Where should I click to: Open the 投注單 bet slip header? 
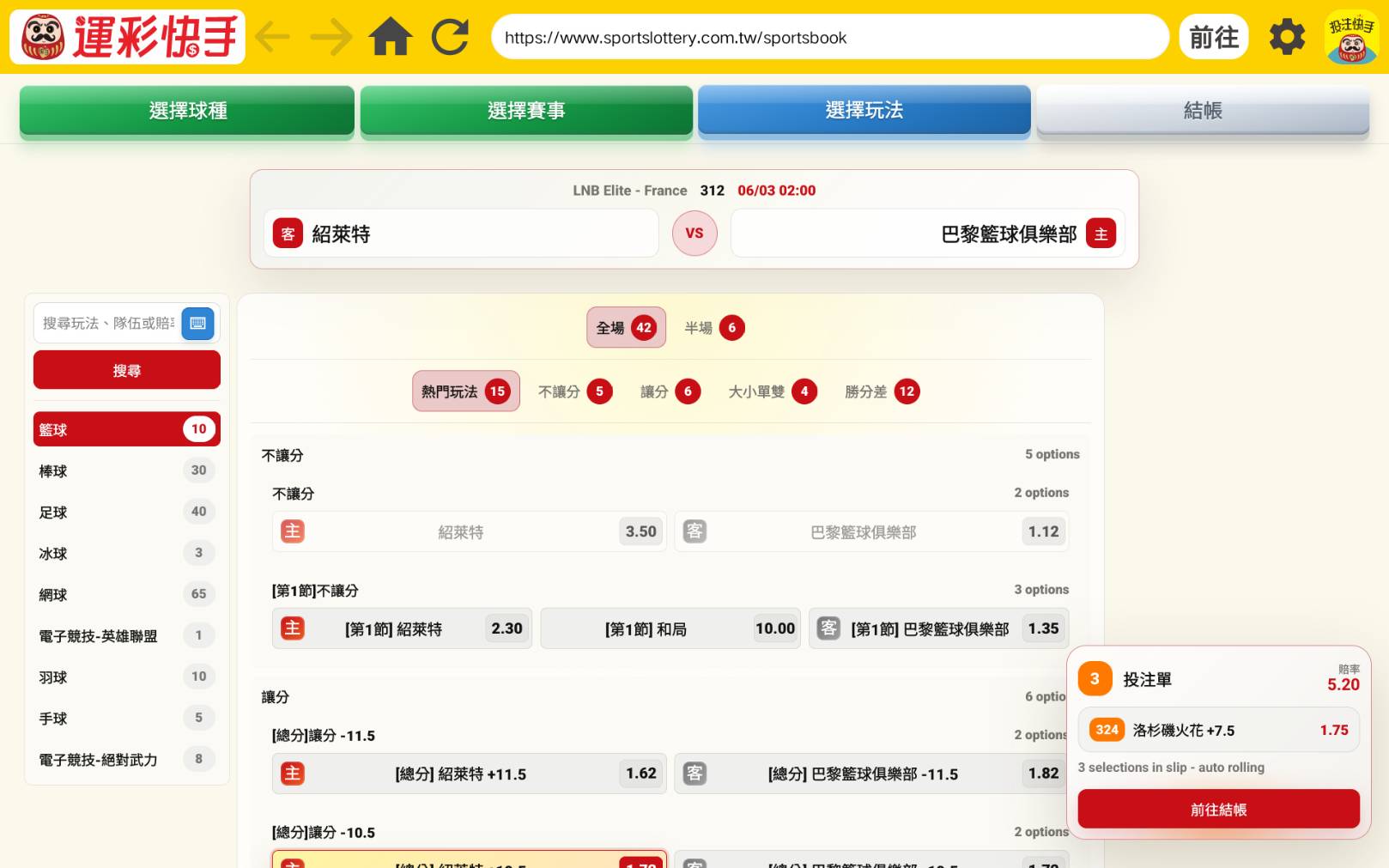tap(1147, 679)
